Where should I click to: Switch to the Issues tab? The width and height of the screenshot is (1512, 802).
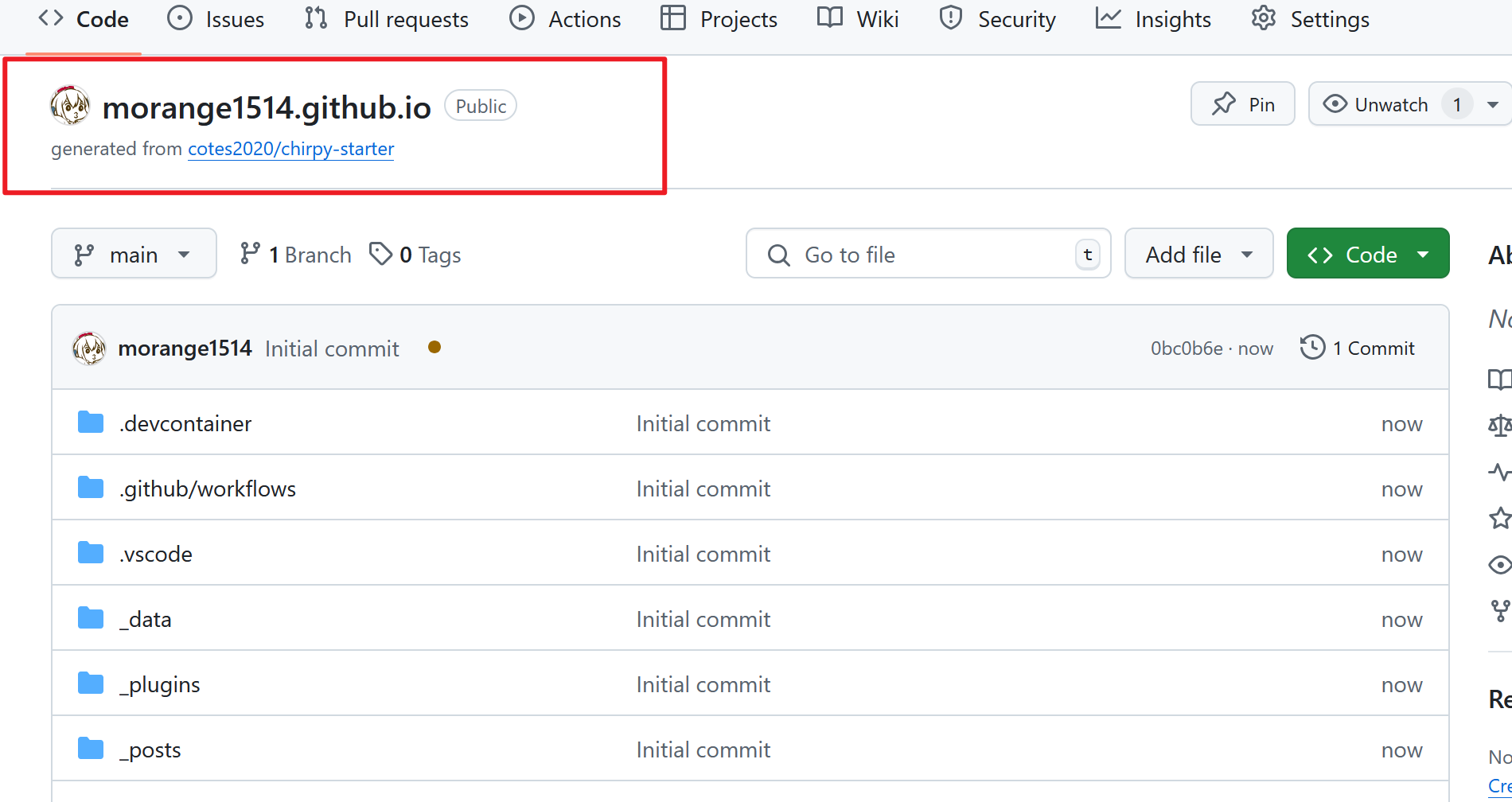pos(216,19)
